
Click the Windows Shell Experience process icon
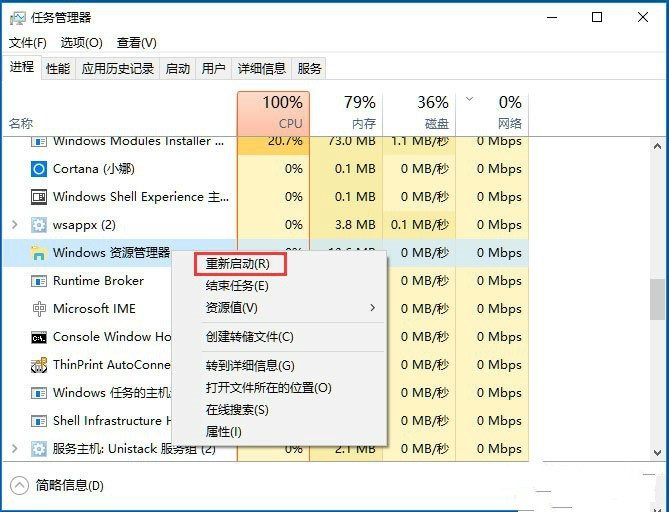(39, 197)
